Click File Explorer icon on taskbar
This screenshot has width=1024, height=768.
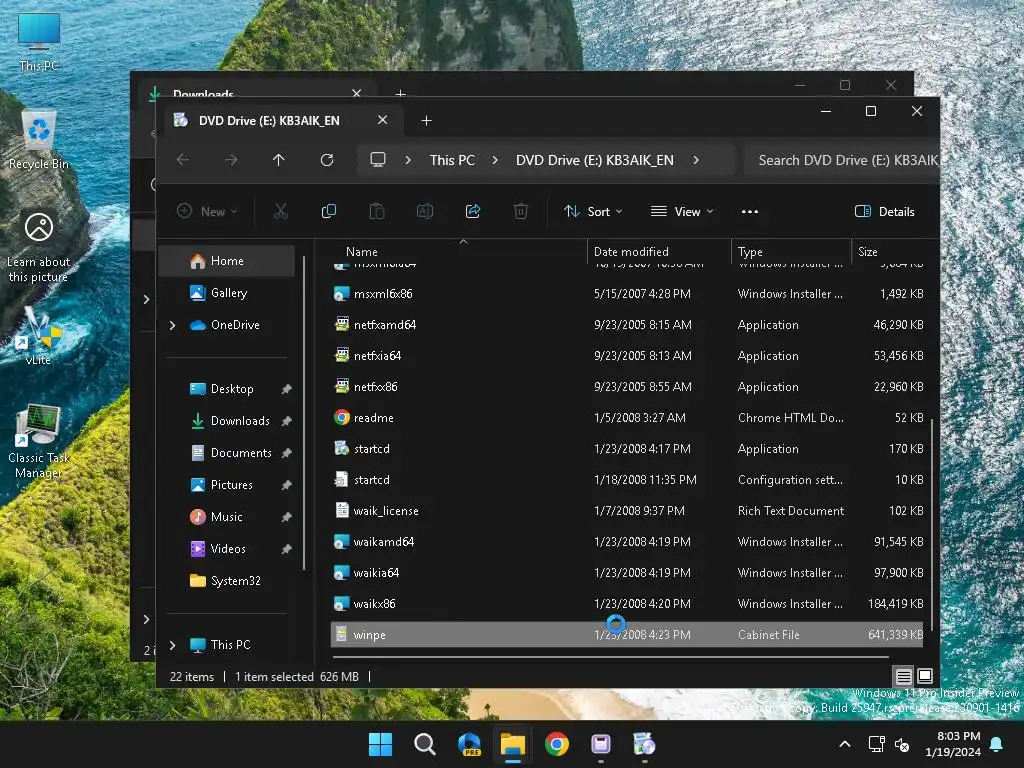tap(513, 744)
